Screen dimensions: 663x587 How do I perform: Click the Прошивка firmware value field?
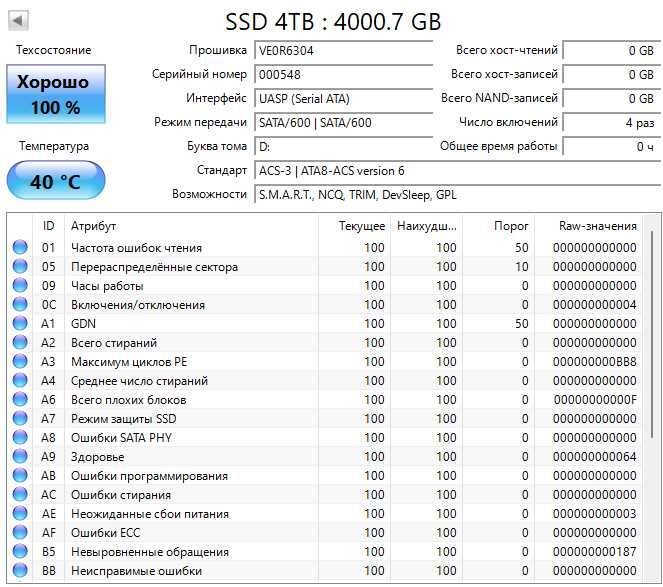[340, 51]
